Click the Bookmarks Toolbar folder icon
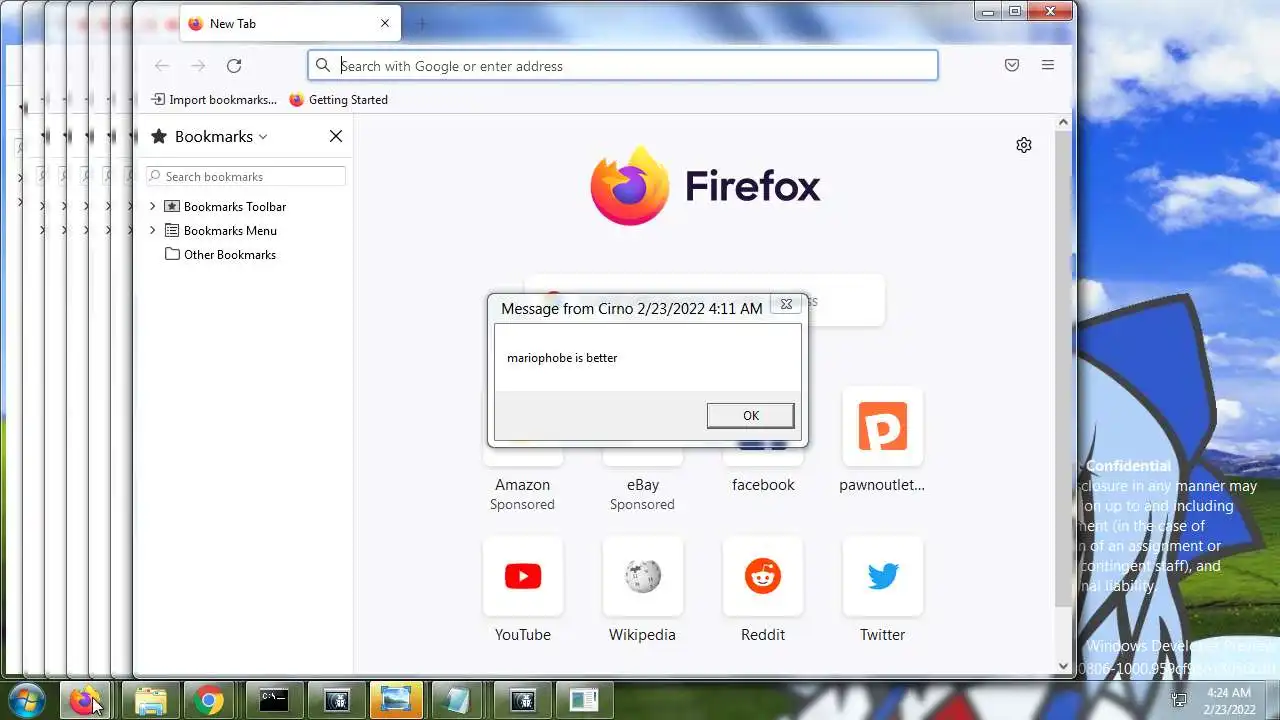The image size is (1280, 720). [x=172, y=206]
